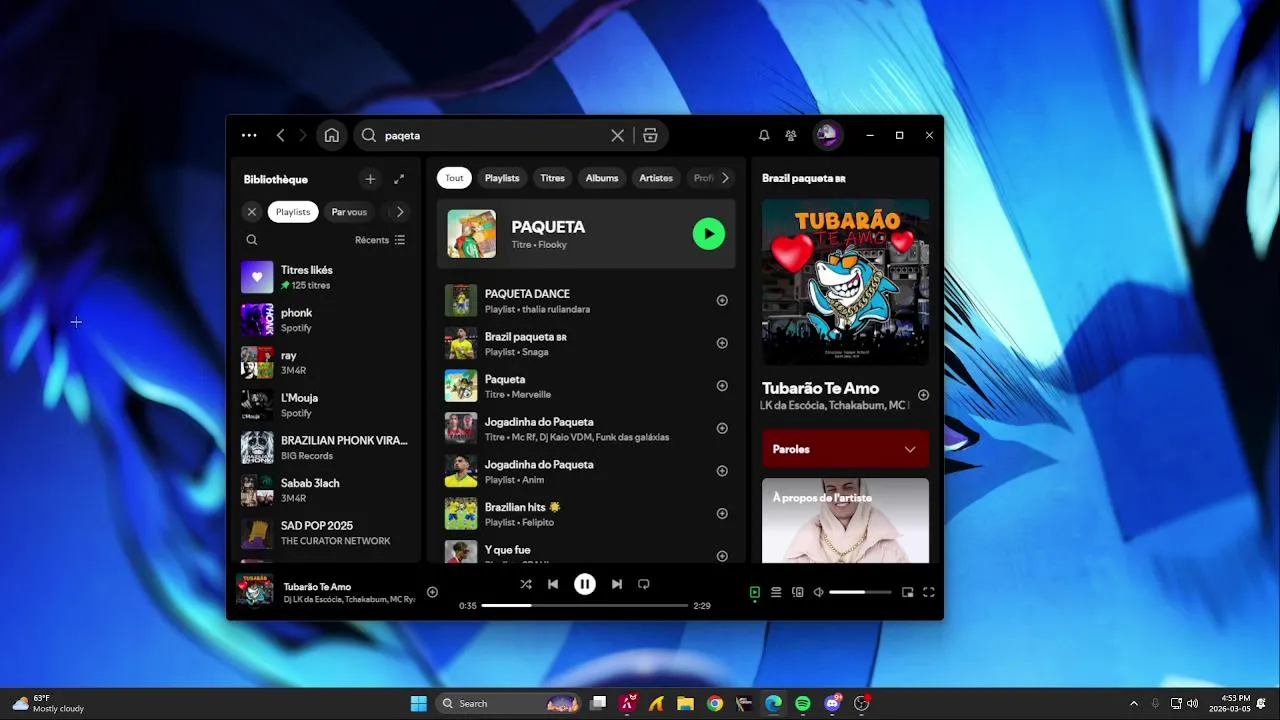The width and height of the screenshot is (1280, 720).
Task: Open the À propos de l'artiste card
Action: tap(845, 521)
